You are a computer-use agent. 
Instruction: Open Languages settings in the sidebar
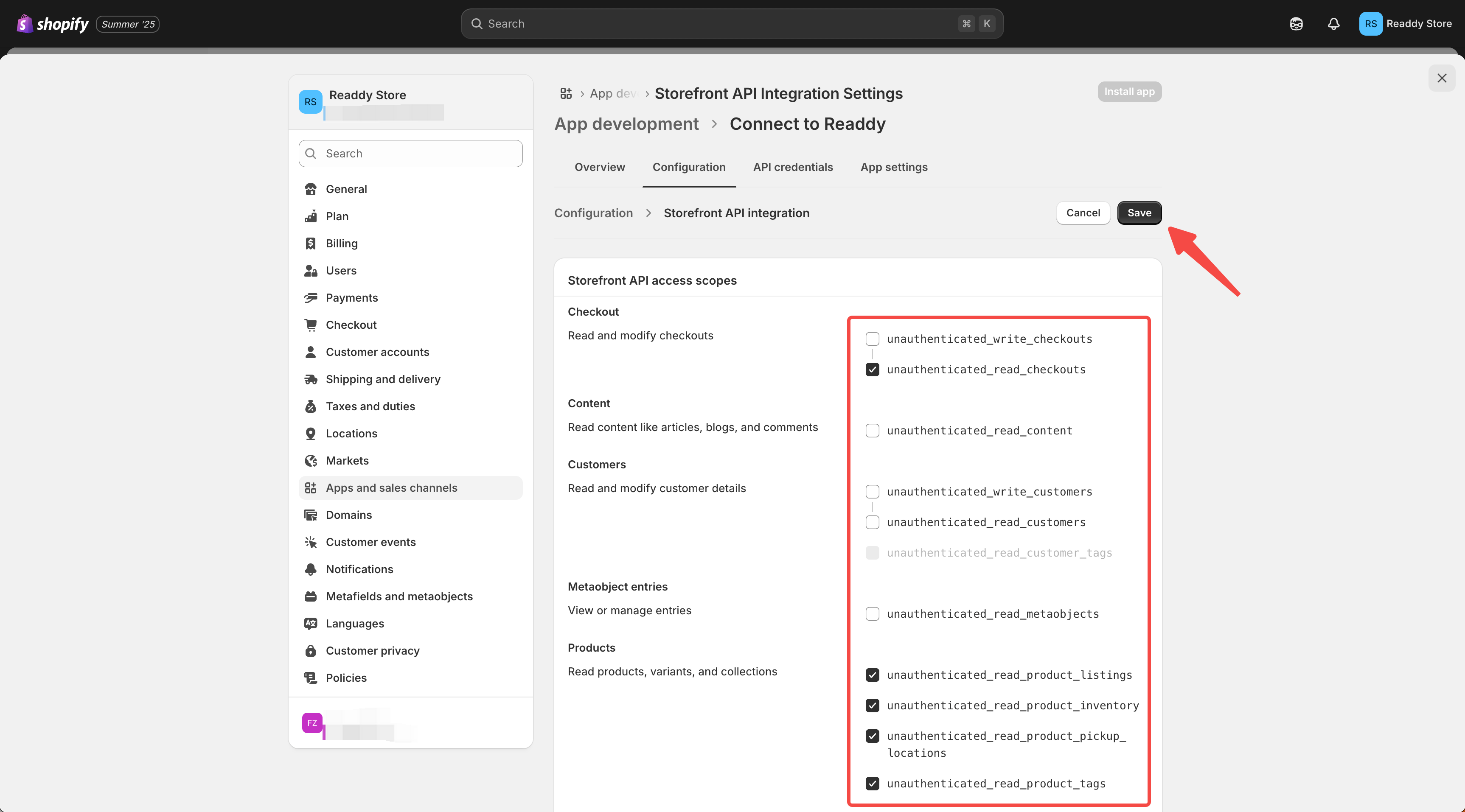(x=354, y=624)
